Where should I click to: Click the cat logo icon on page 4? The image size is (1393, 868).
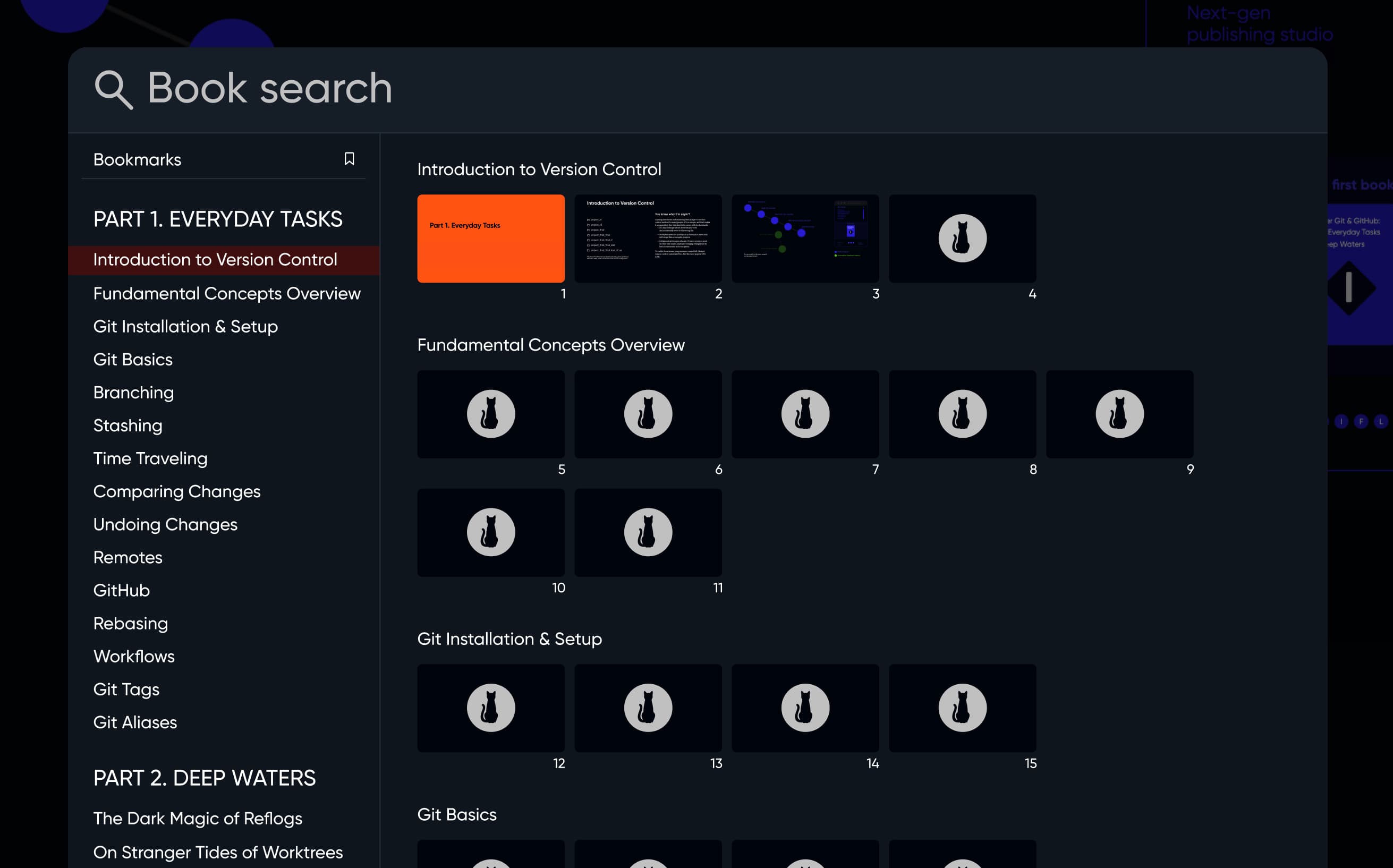(x=962, y=238)
